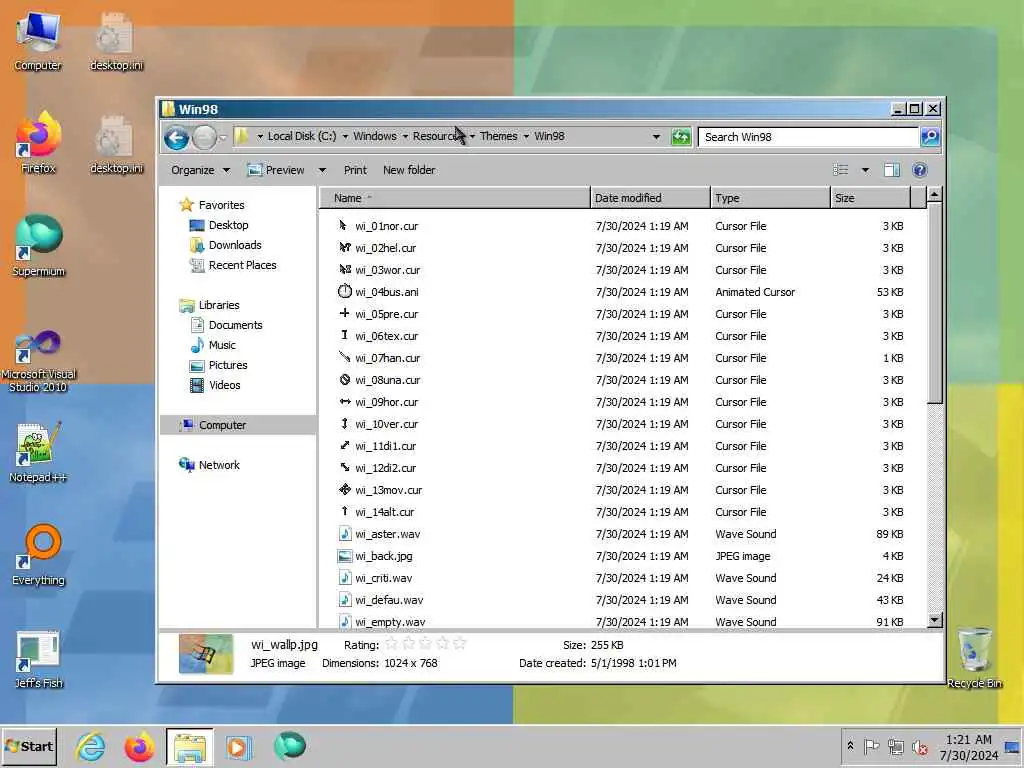Select the wi_back.jpg image icon
The height and width of the screenshot is (768, 1024).
(344, 556)
